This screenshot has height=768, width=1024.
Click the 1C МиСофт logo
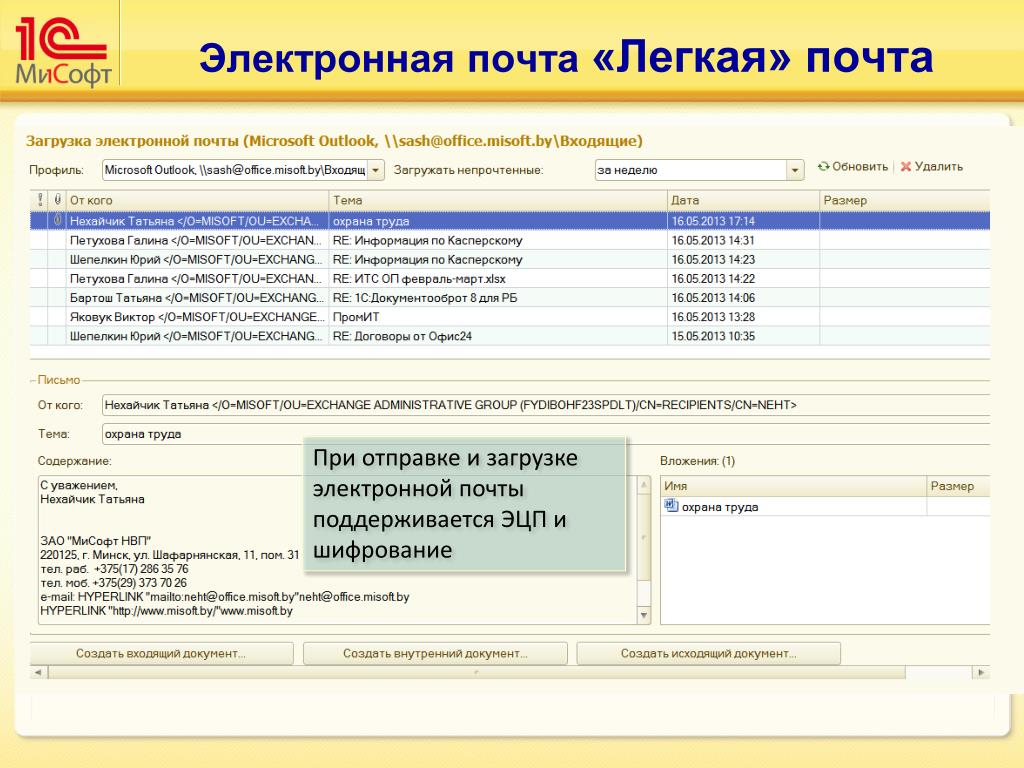coord(63,52)
